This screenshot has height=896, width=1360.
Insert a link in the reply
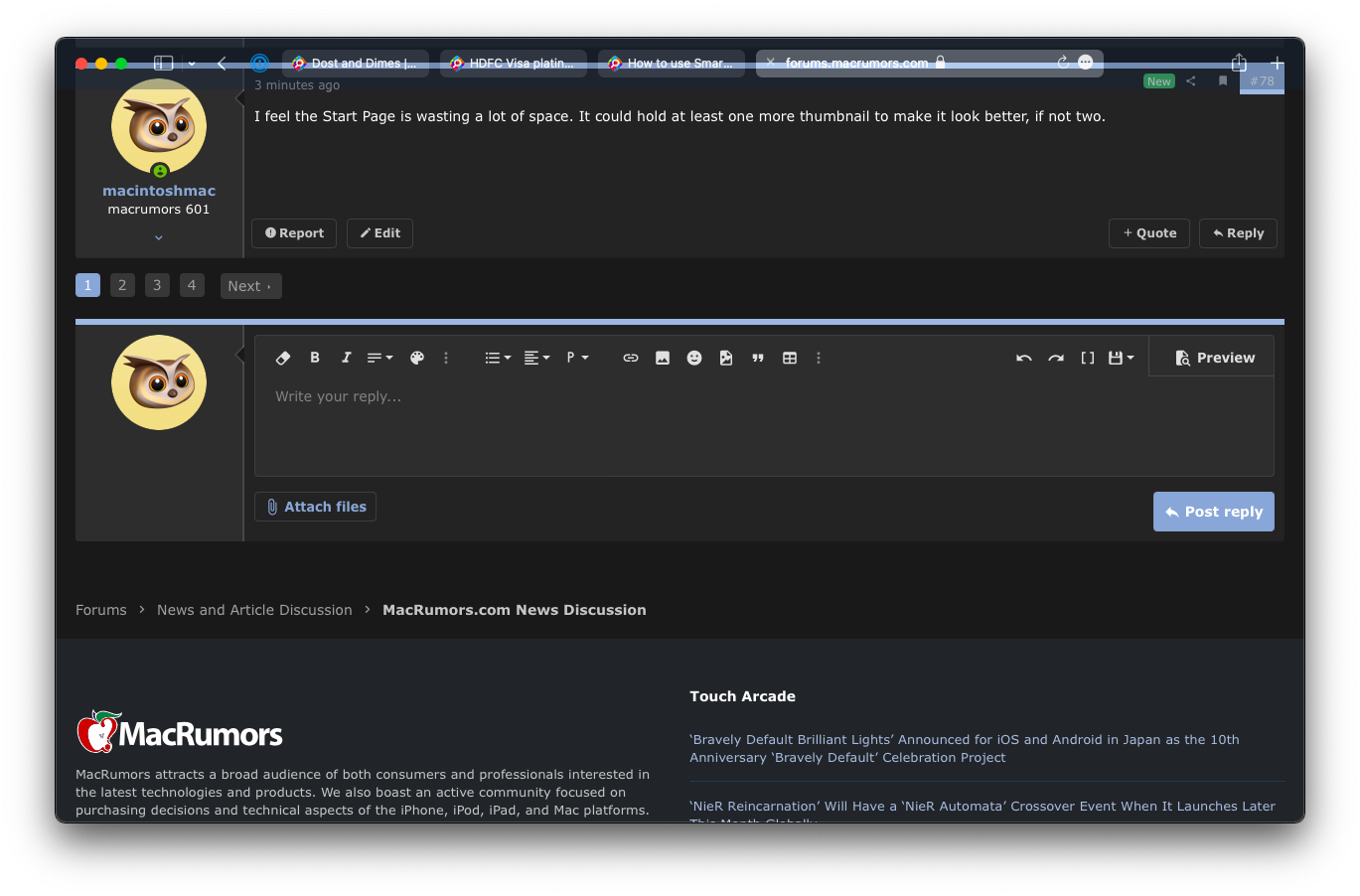631,358
